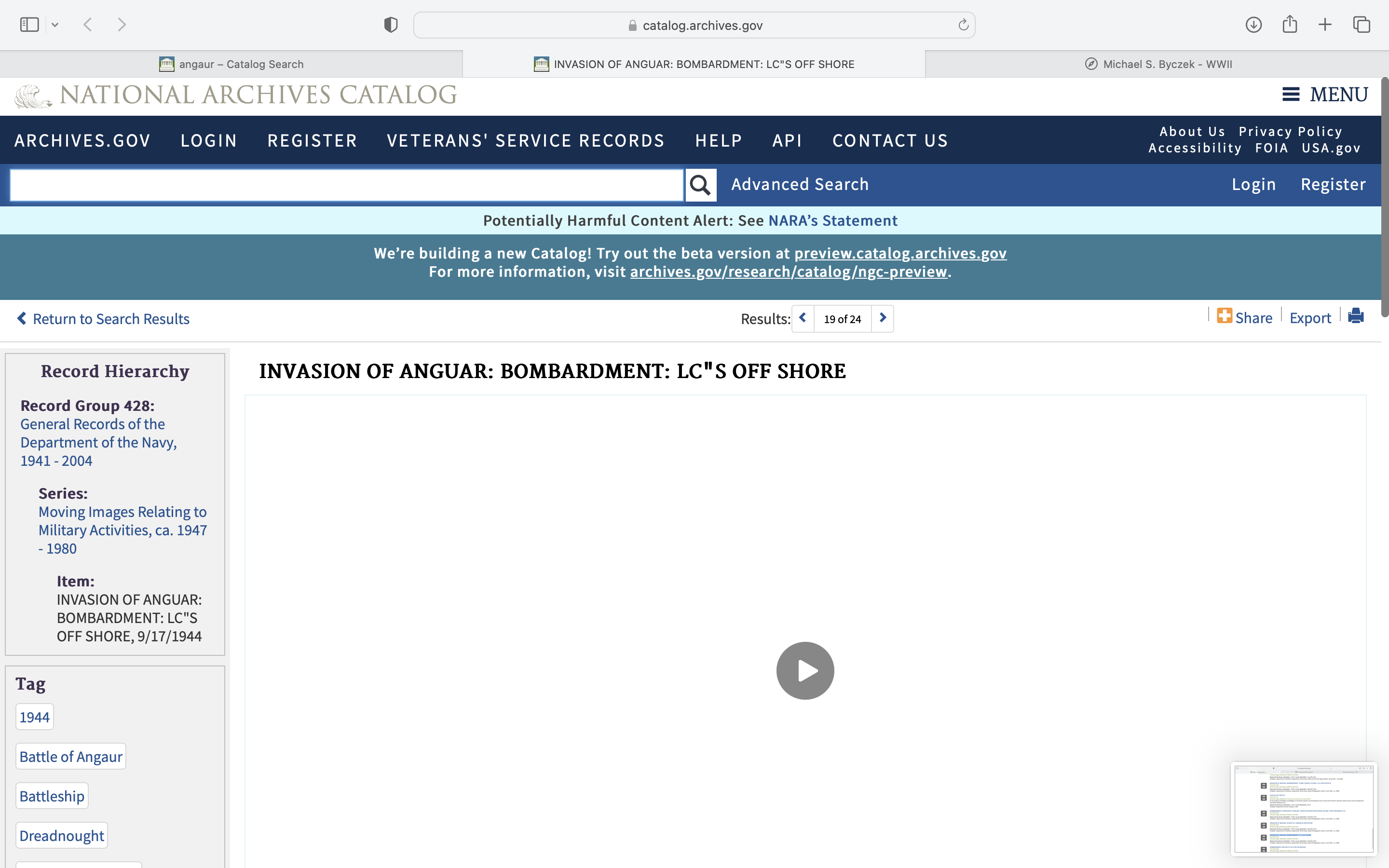Click the privacy shield icon
Viewport: 1389px width, 868px height.
point(391,25)
